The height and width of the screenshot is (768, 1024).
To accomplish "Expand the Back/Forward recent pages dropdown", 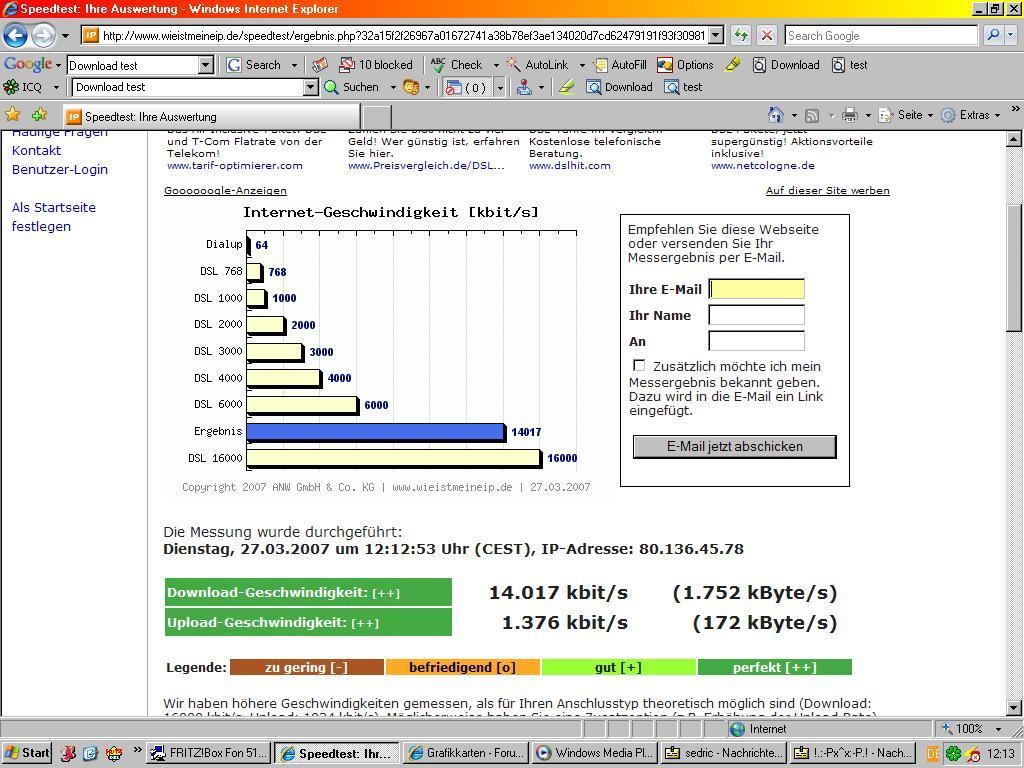I will click(65, 35).
